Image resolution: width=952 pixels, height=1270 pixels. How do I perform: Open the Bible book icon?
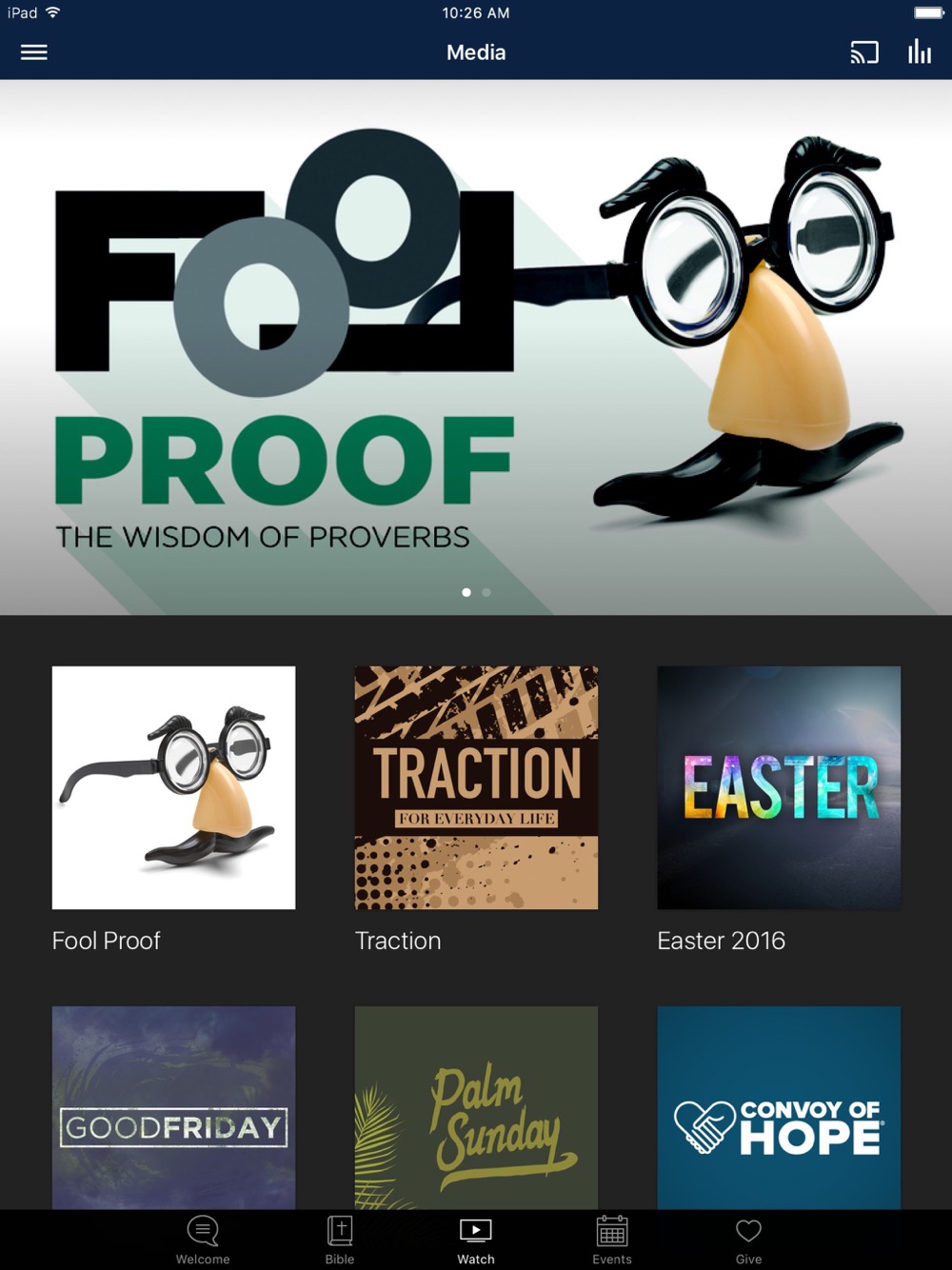tap(340, 1231)
